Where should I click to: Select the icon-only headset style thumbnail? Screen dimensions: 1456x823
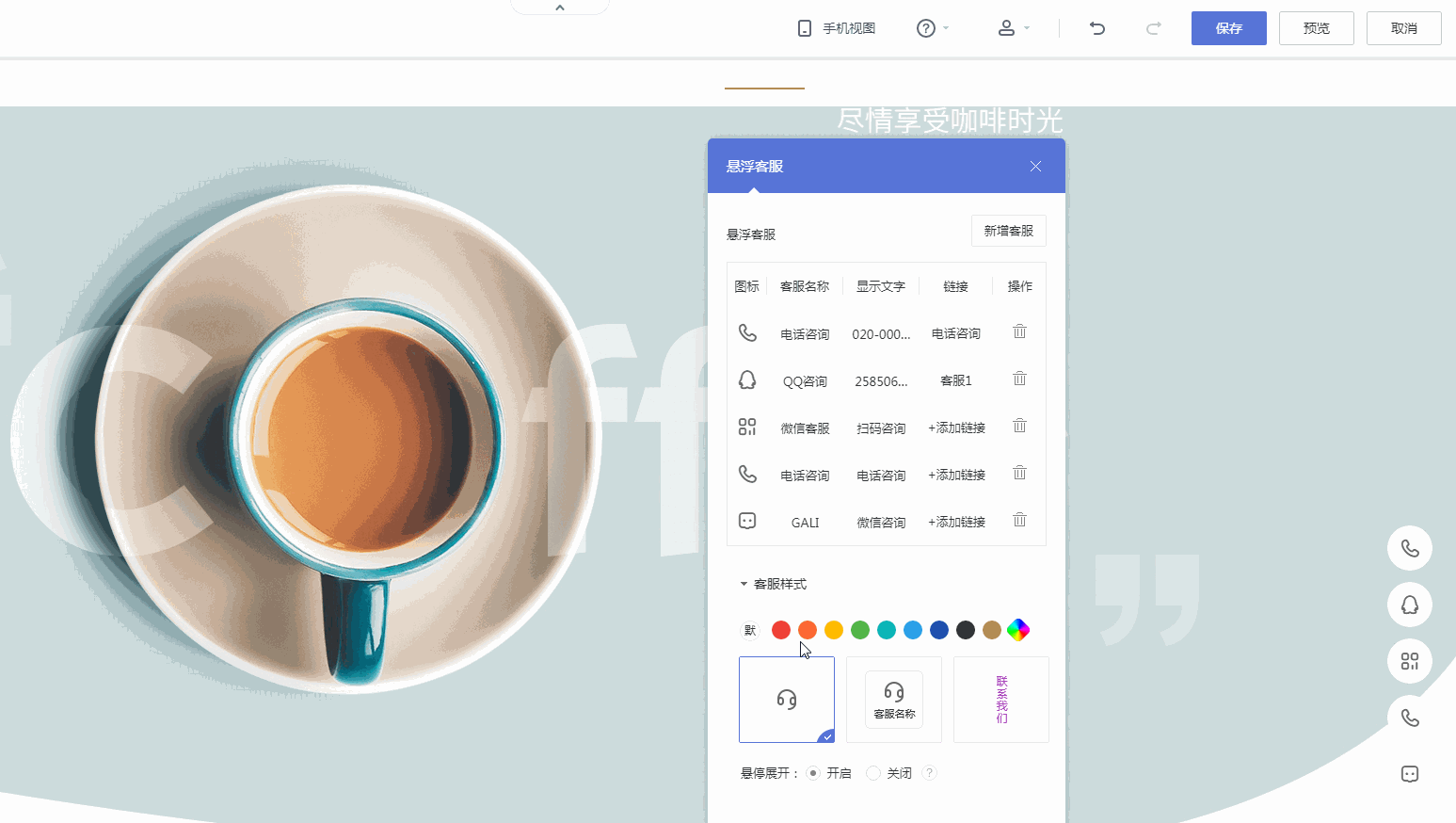pos(787,700)
